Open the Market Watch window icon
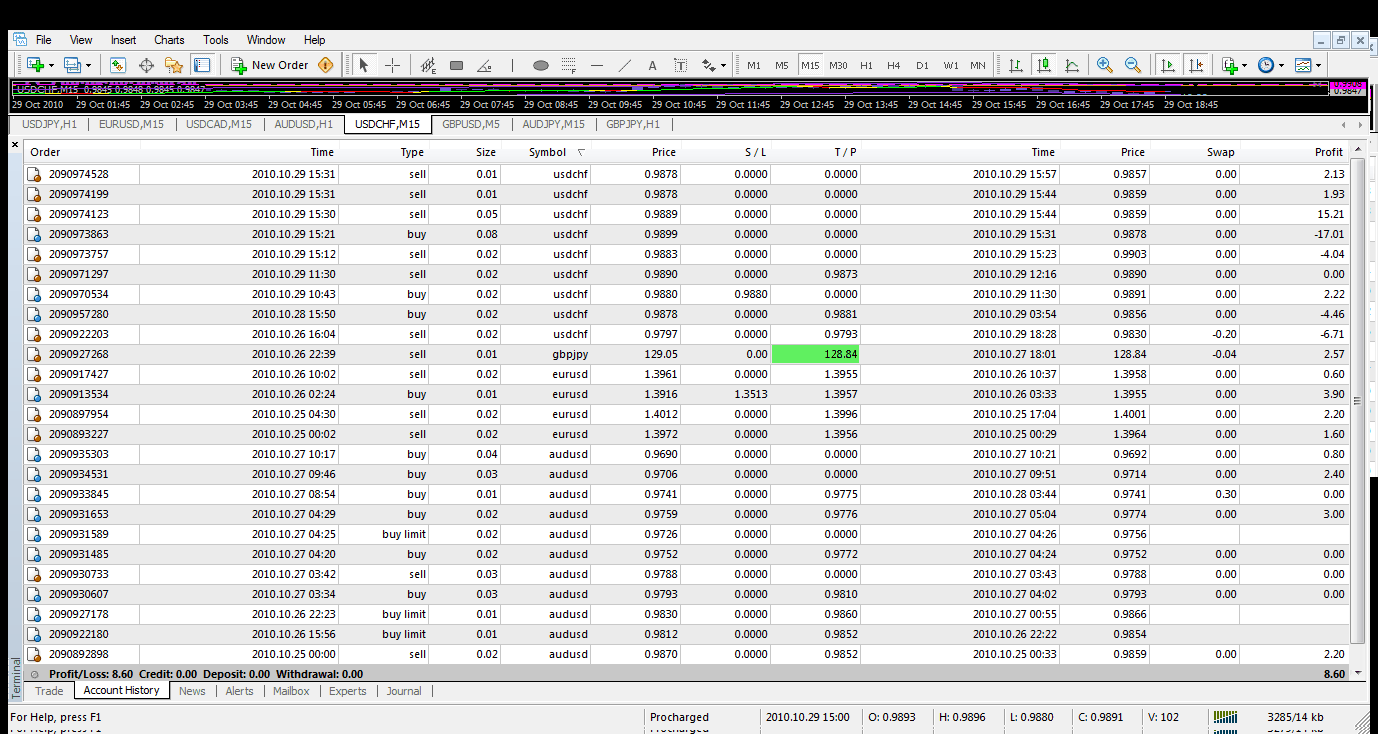The height and width of the screenshot is (734, 1378). pos(118,65)
